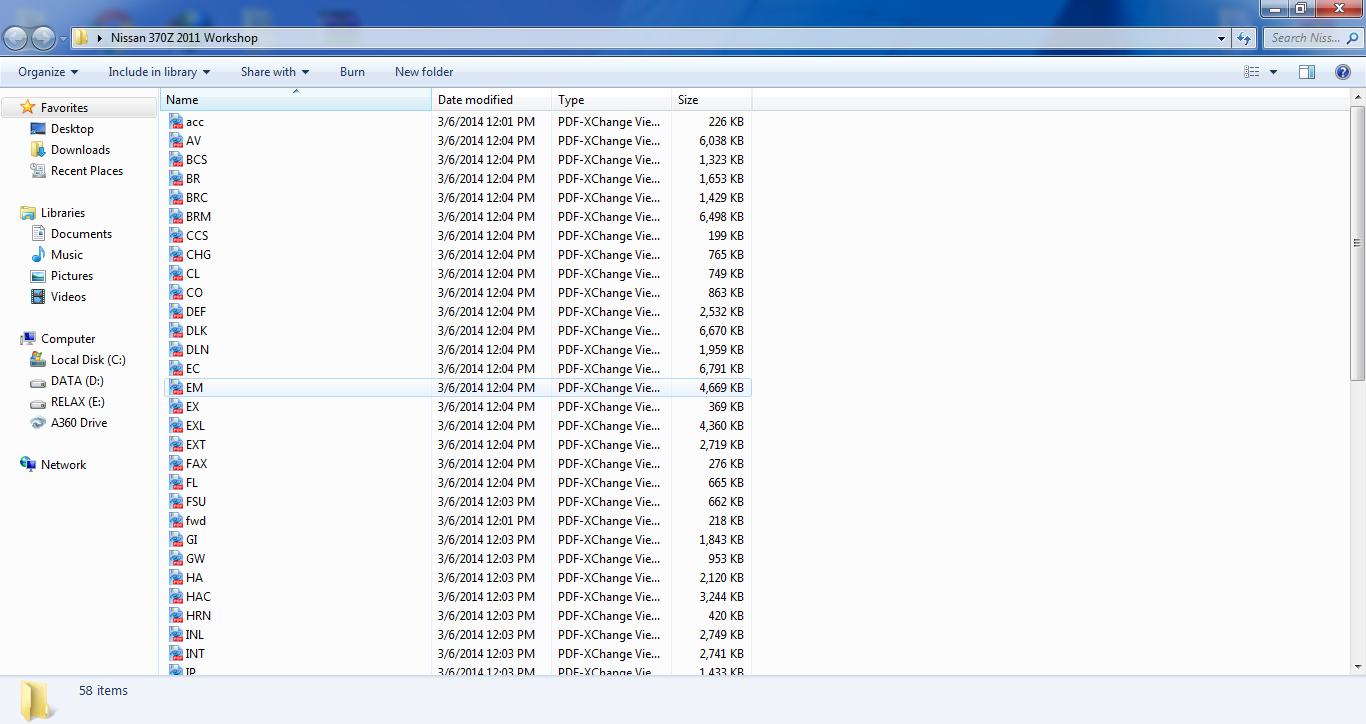
Task: Click the Forward navigation arrow button
Action: pos(44,38)
